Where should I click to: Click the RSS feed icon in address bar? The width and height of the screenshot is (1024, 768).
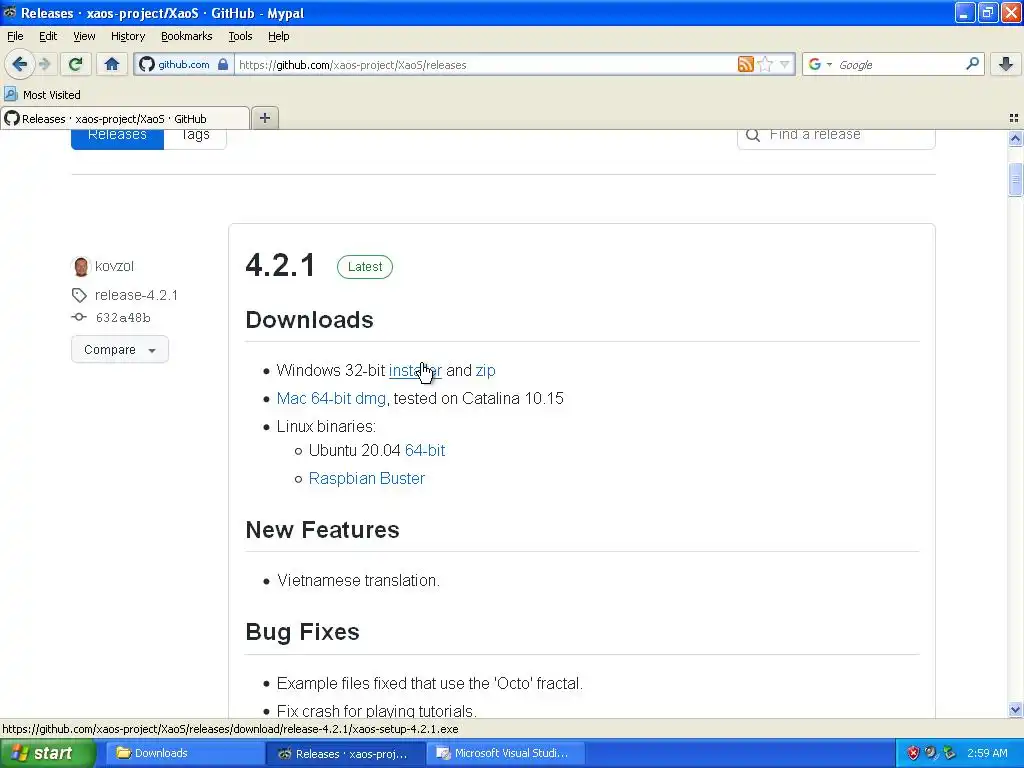pyautogui.click(x=745, y=64)
